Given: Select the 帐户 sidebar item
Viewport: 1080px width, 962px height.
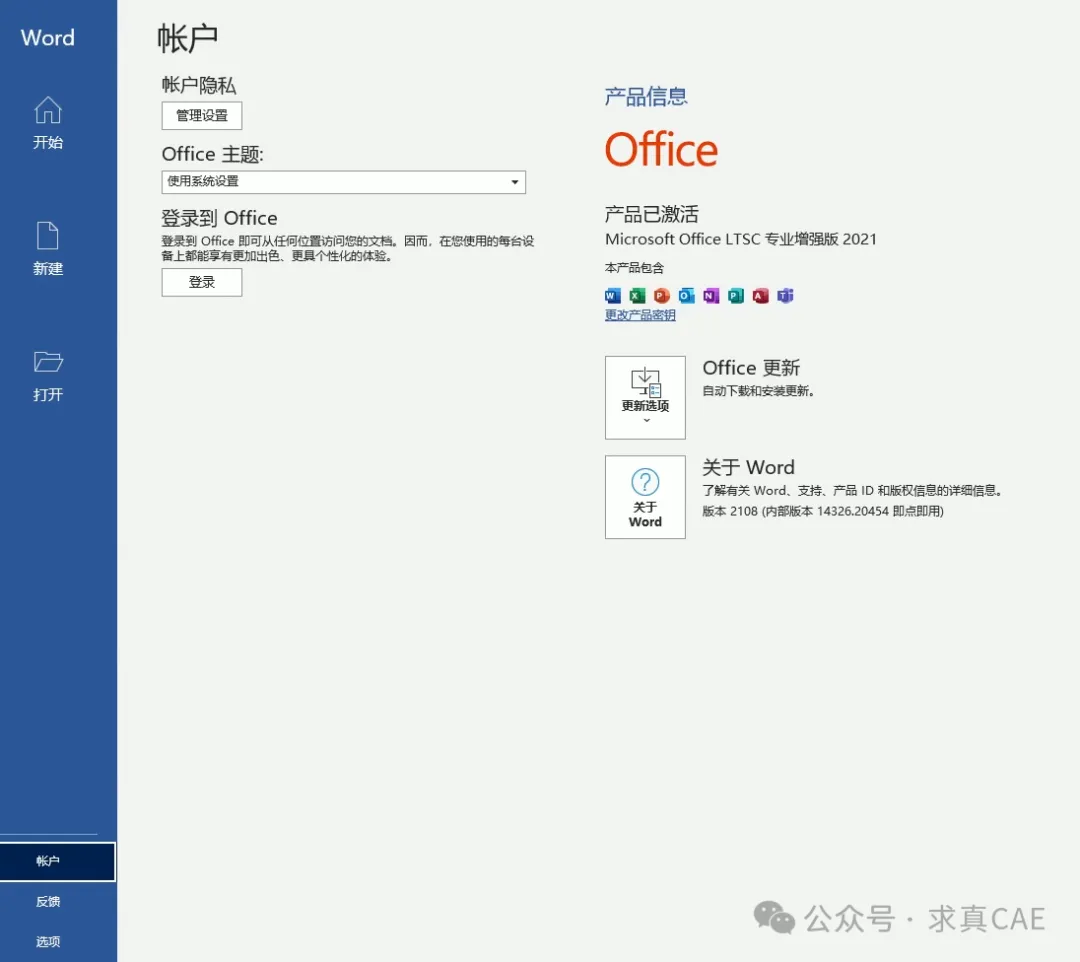Looking at the screenshot, I should click(58, 861).
